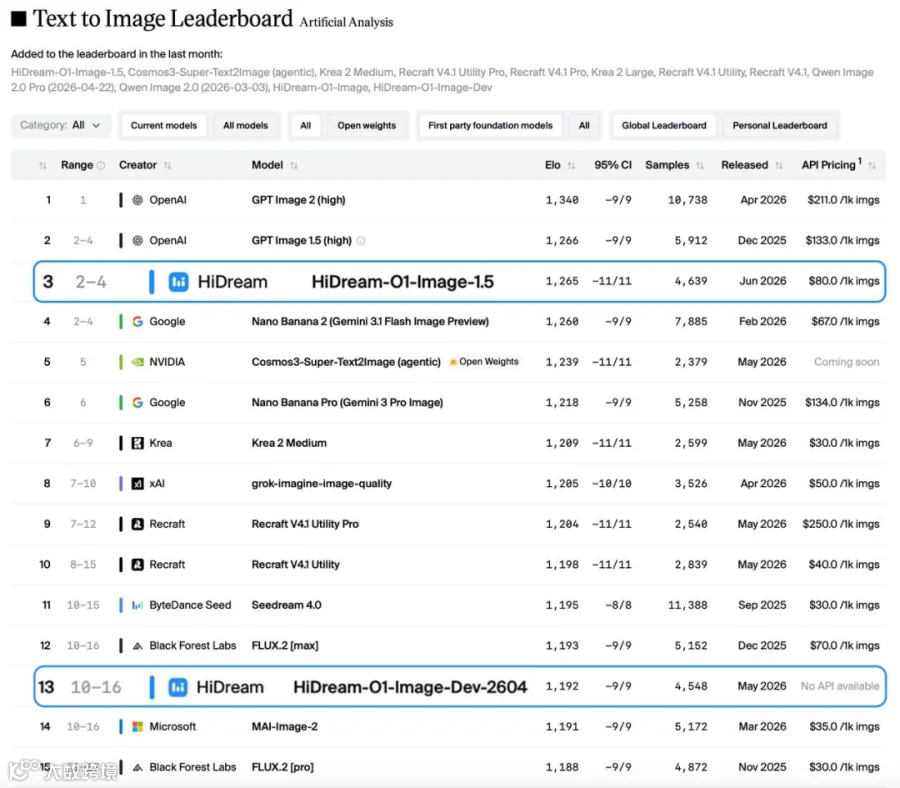Open the grok-imagine-image-quality model
Screen dimensions: 900x788
click(x=321, y=484)
